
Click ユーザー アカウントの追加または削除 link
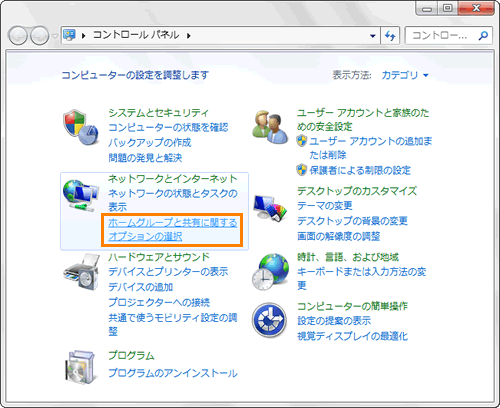[x=371, y=148]
